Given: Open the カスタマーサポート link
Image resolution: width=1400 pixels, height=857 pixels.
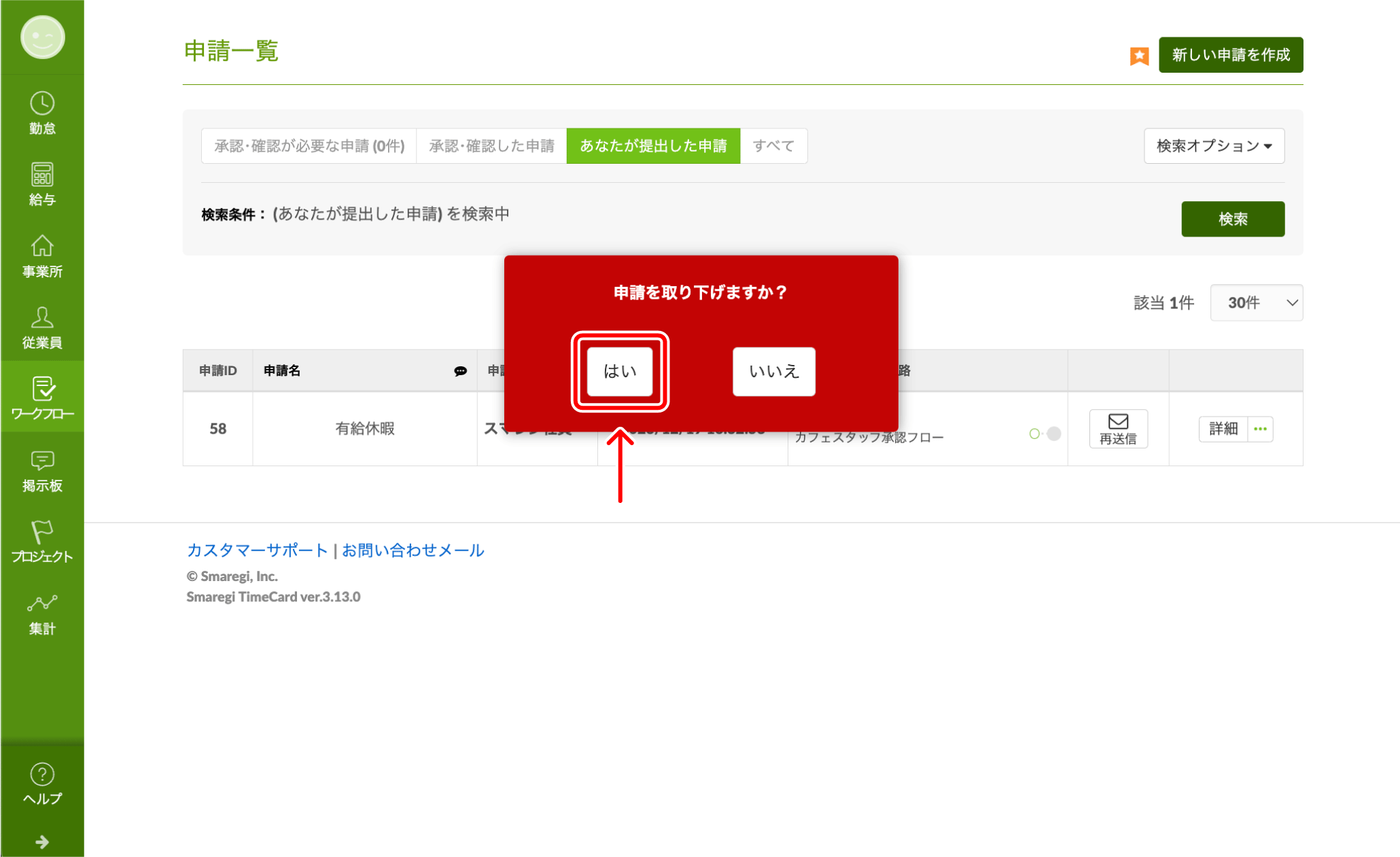Looking at the screenshot, I should (x=257, y=550).
